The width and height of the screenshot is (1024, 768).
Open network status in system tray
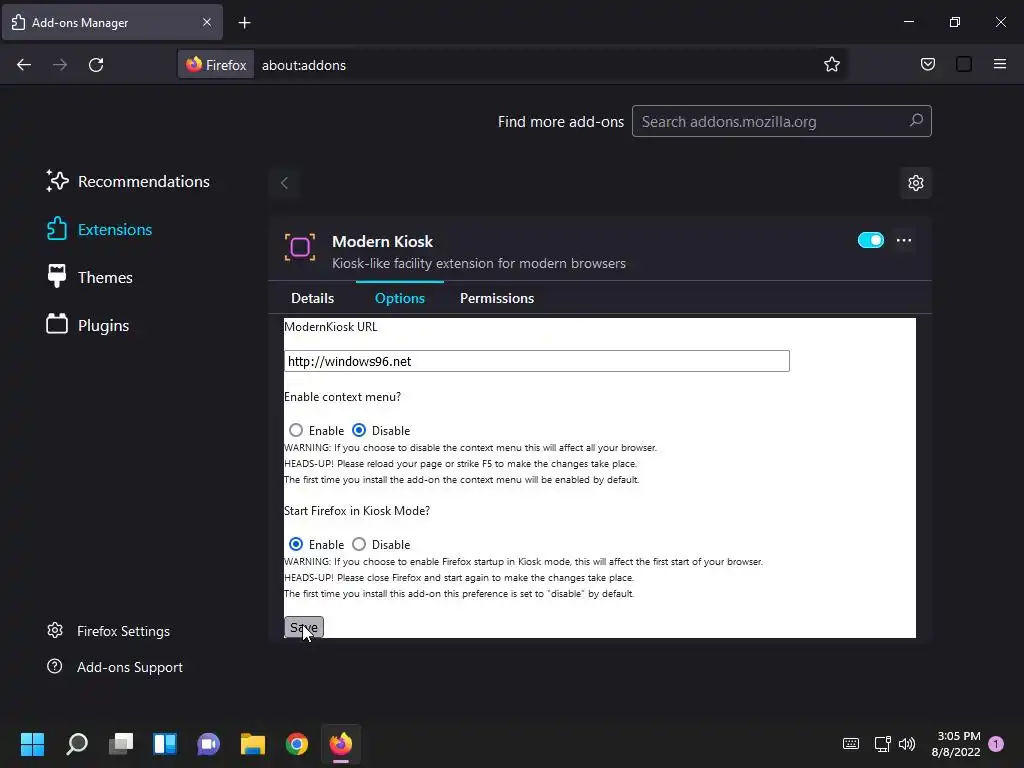tap(883, 744)
